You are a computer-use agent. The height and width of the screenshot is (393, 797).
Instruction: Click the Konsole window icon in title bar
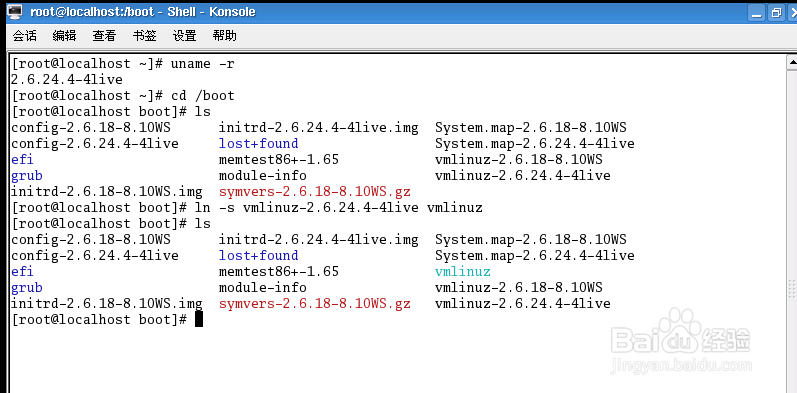click(15, 11)
